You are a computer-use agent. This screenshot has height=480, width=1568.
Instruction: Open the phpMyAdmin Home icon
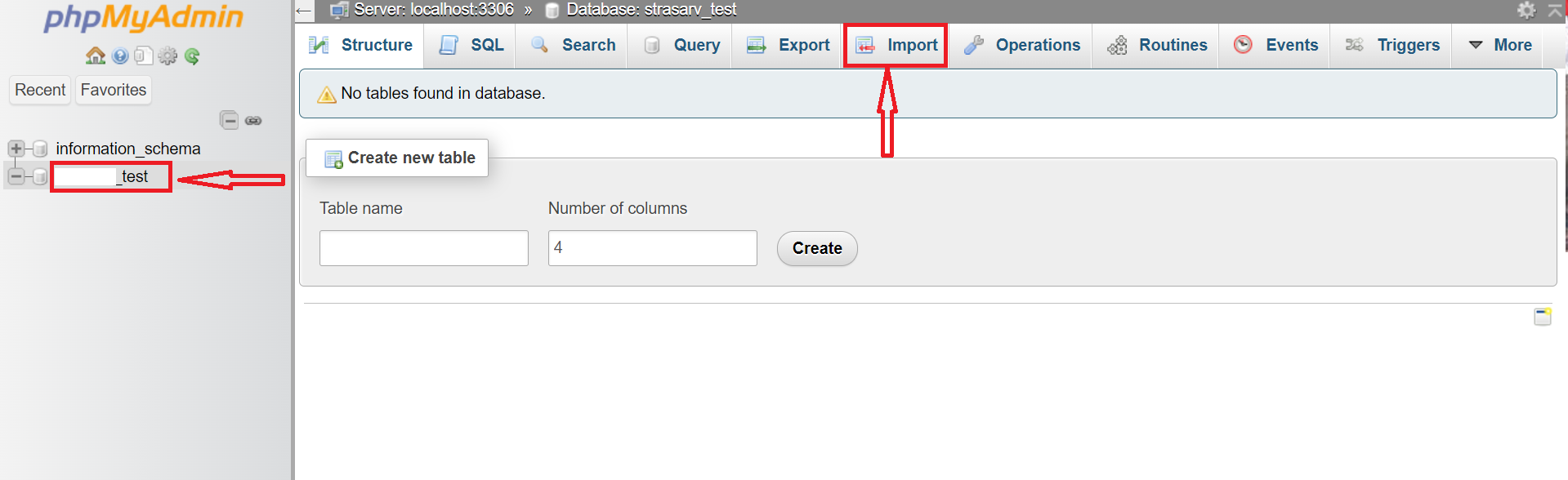[96, 56]
